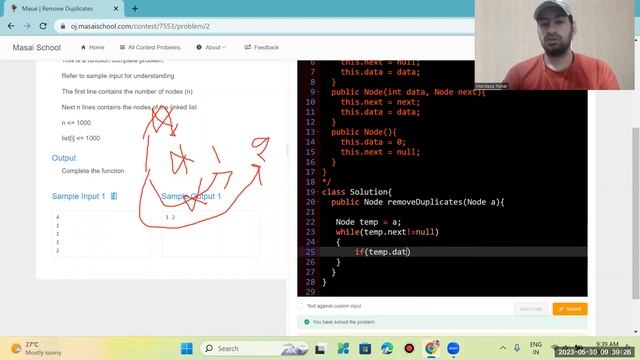Click the webcam video thumbnail

point(555,45)
